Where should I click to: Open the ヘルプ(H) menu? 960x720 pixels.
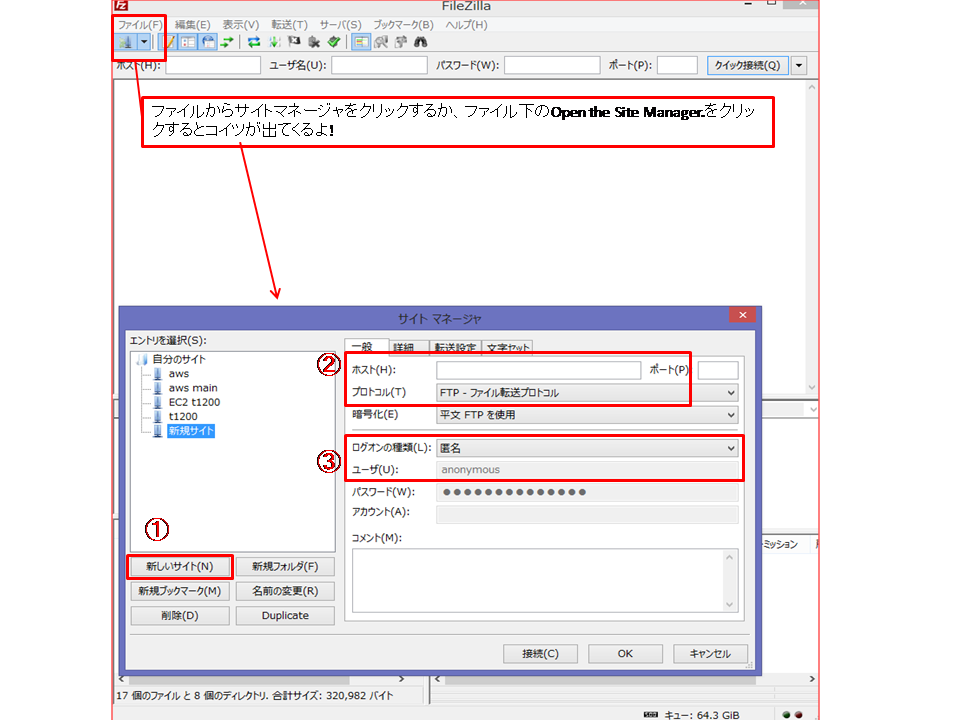click(x=466, y=24)
